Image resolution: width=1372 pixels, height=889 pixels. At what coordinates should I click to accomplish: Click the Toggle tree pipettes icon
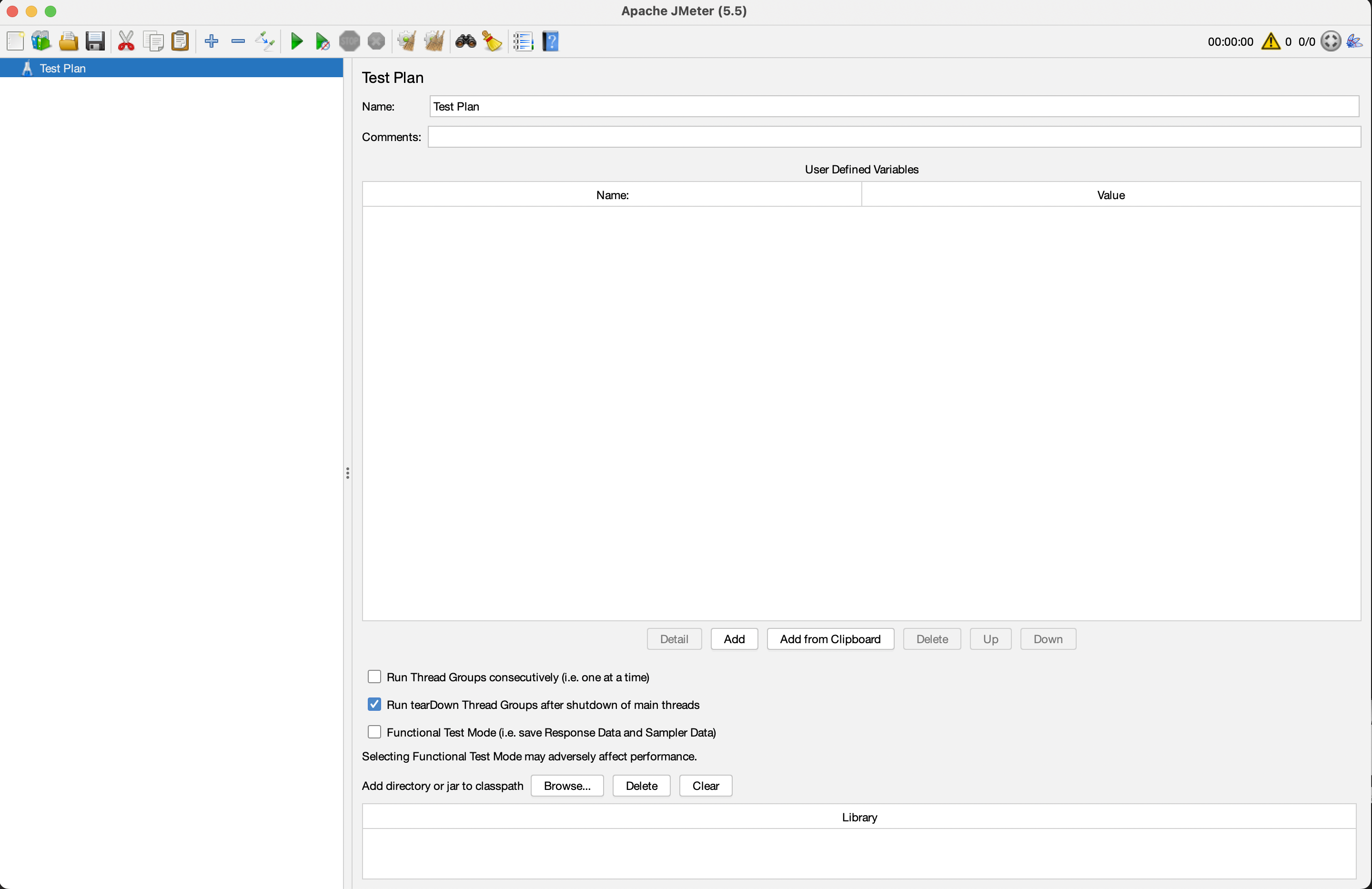(264, 41)
